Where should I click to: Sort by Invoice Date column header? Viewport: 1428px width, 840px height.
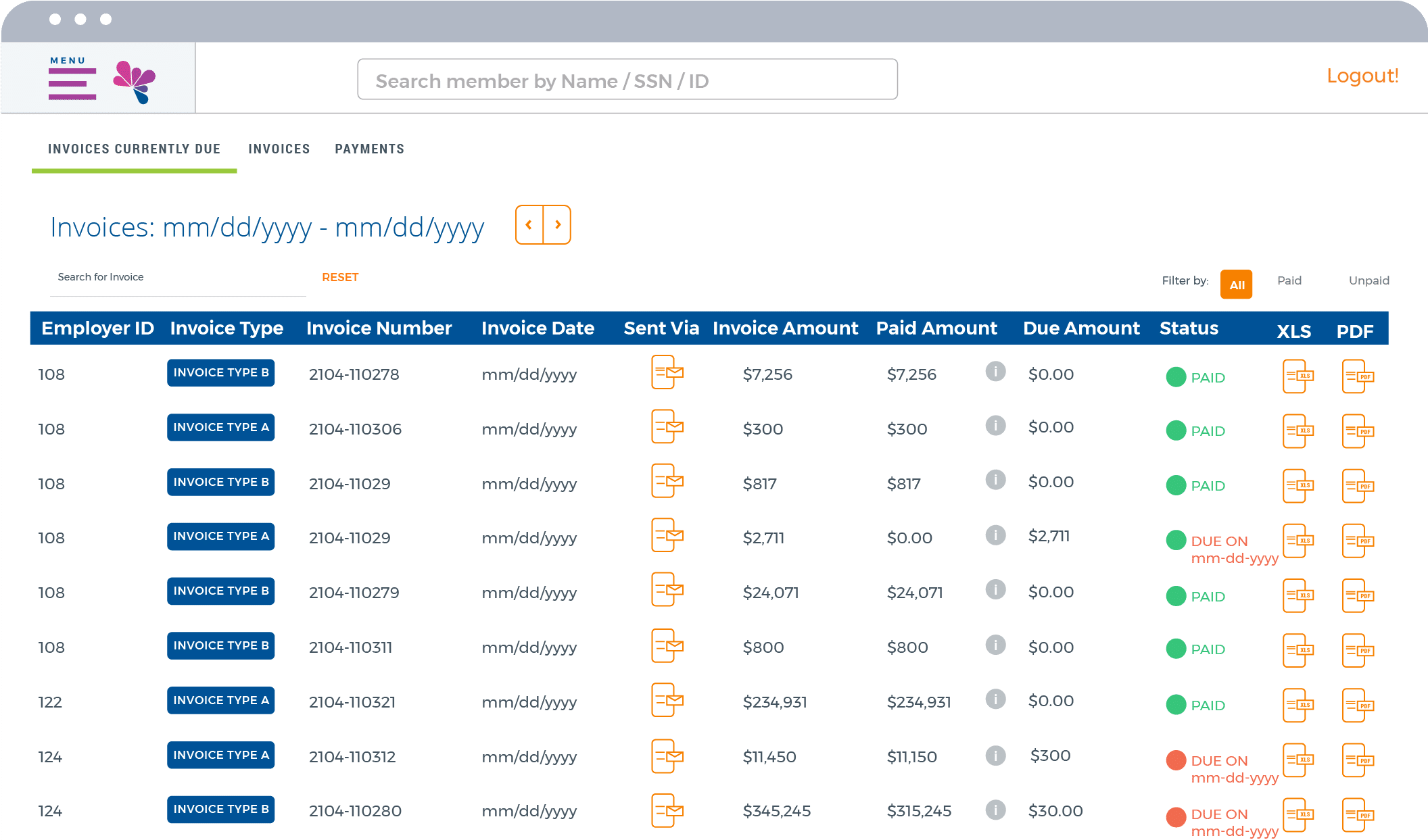pos(538,328)
